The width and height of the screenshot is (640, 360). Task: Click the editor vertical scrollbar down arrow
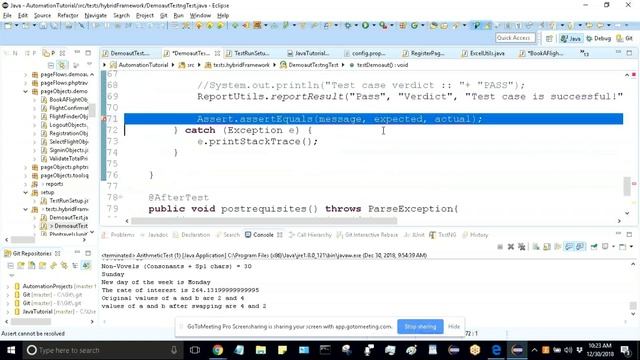coord(627,213)
